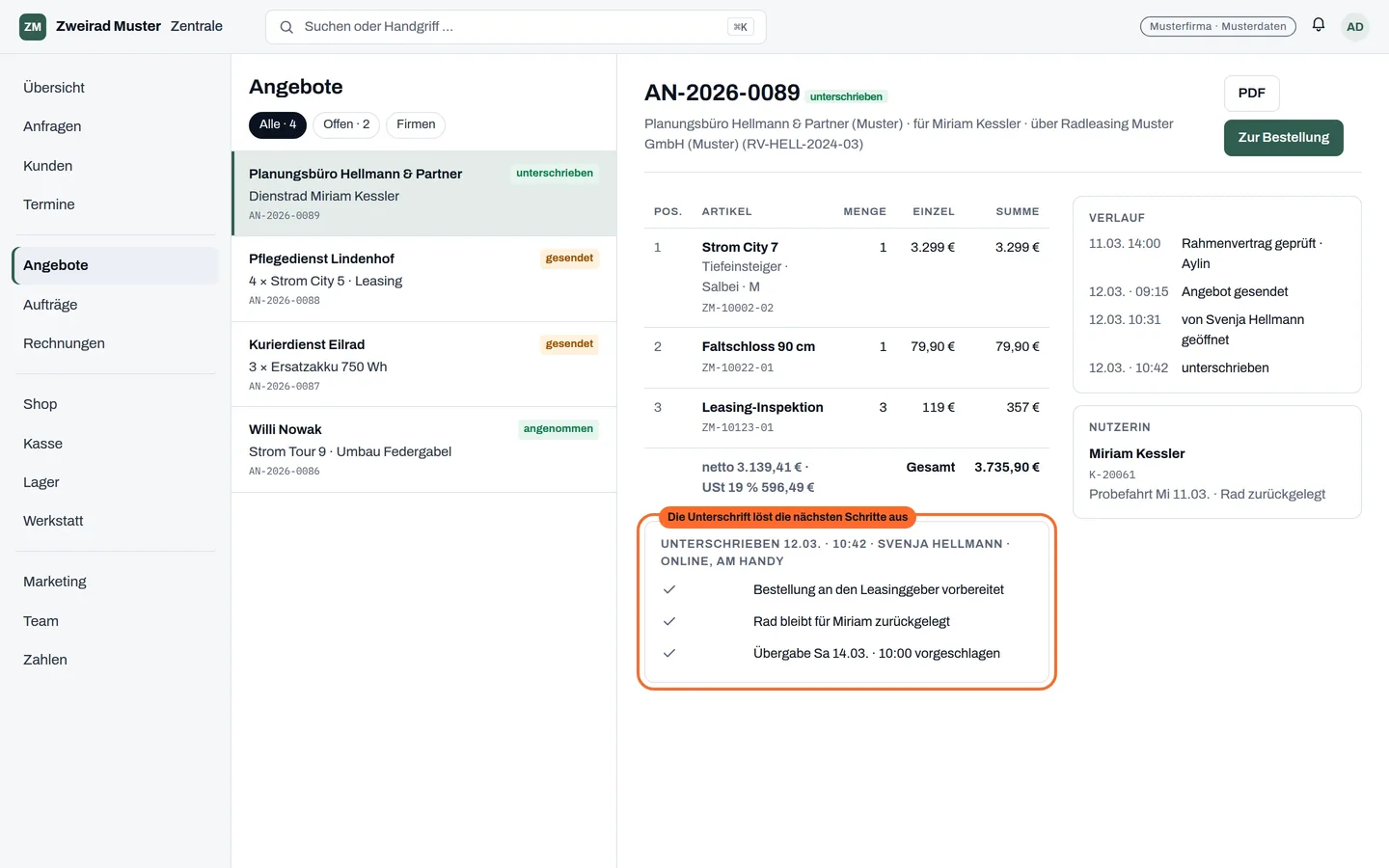Click the Zur Bestellung button
Viewport: 1389px width, 868px height.
(x=1284, y=138)
